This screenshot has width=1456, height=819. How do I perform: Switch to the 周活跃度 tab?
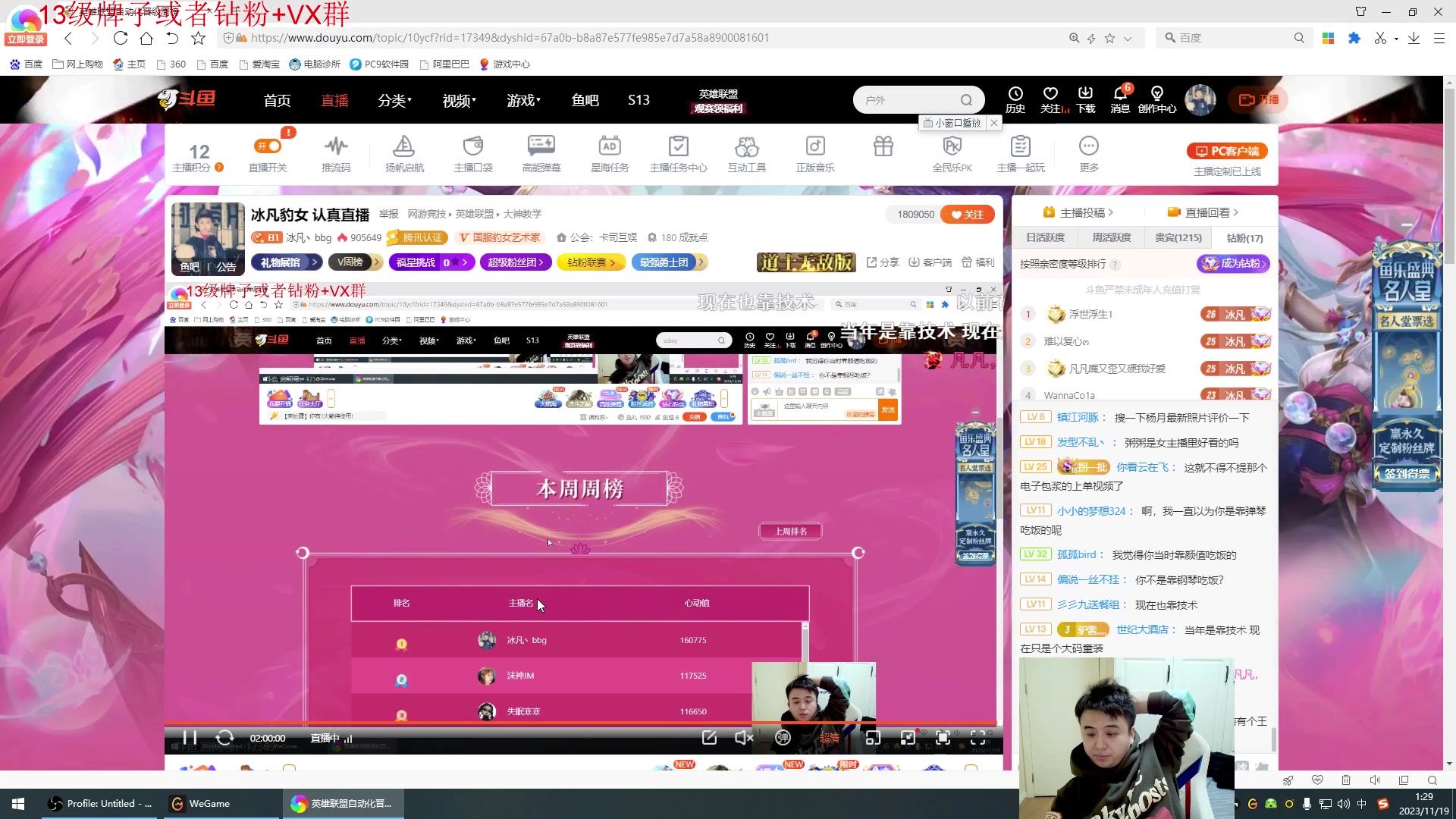pyautogui.click(x=1111, y=238)
